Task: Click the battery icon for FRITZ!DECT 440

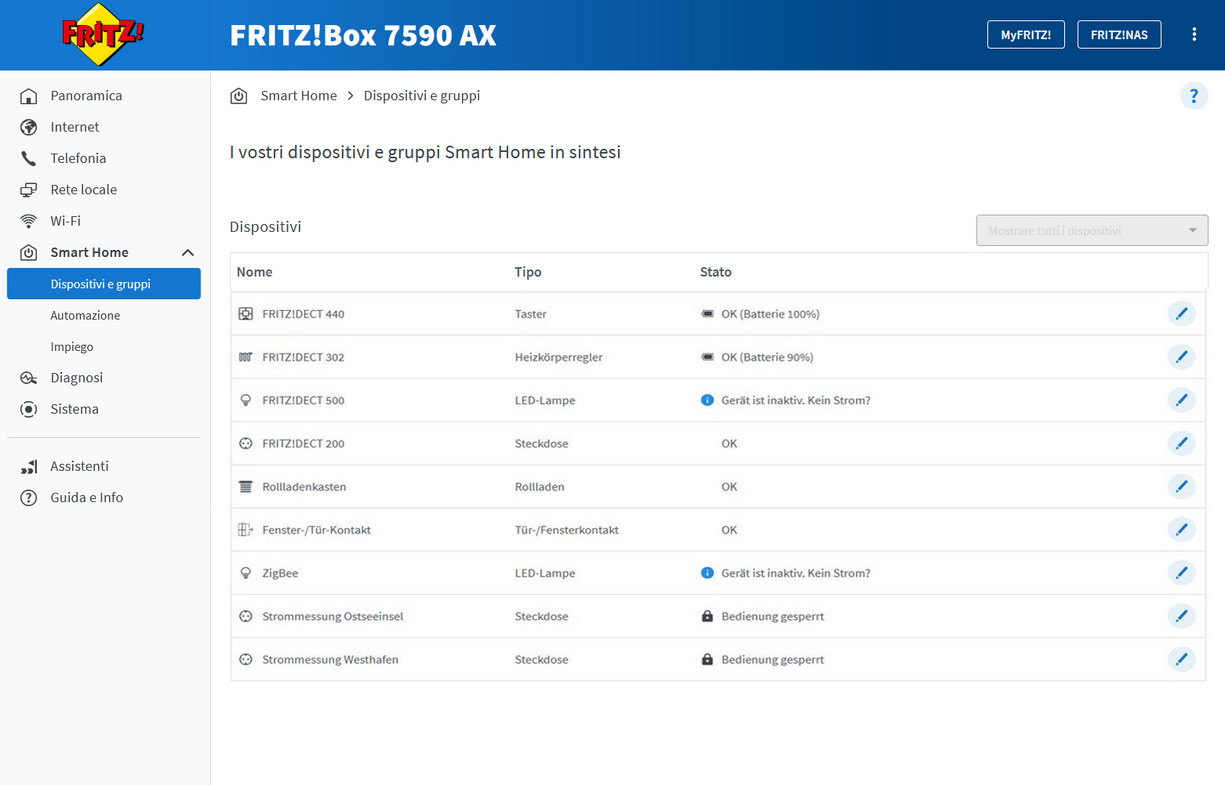Action: 708,314
